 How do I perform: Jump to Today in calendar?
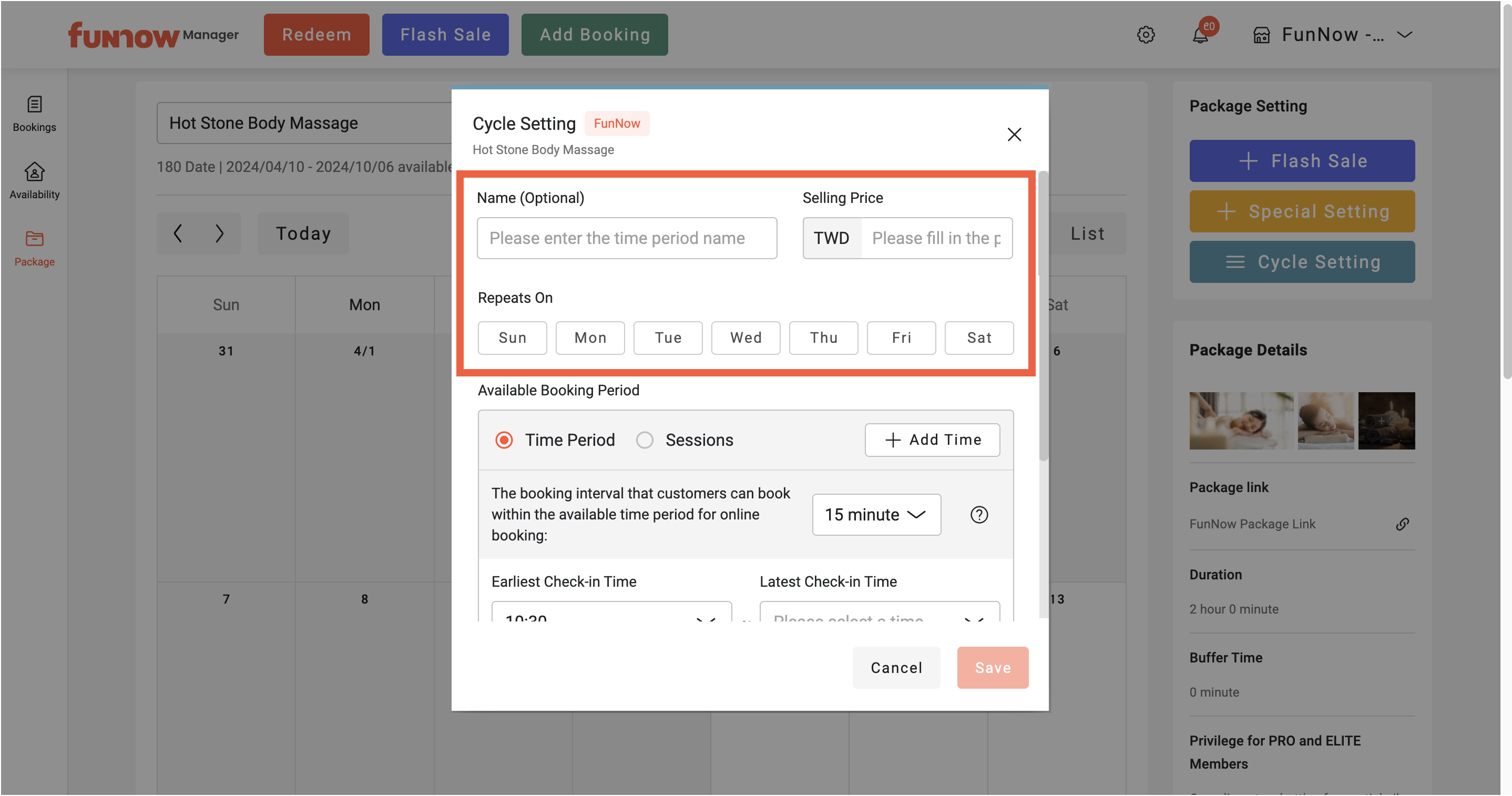coord(303,233)
